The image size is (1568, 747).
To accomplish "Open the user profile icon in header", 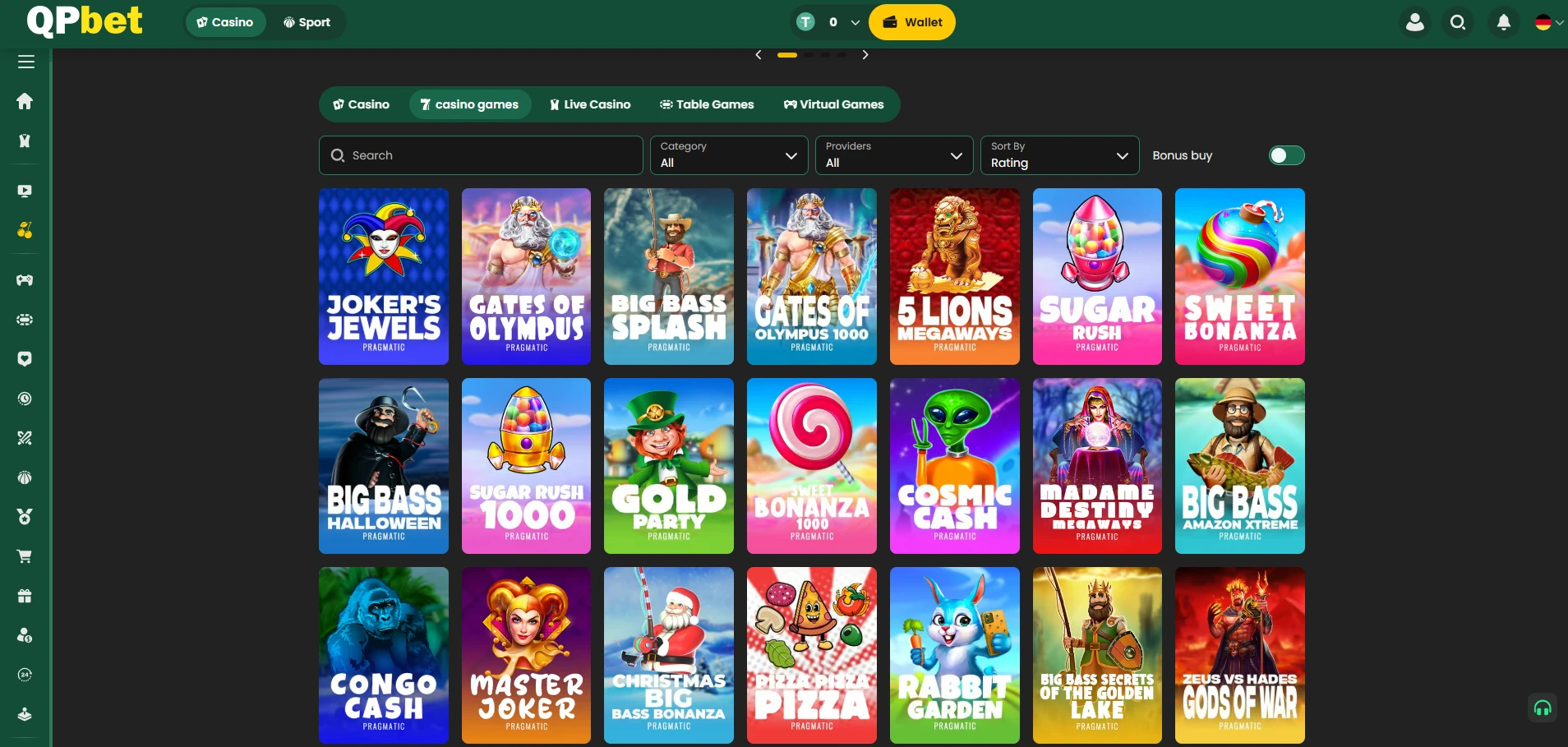I will (1415, 22).
